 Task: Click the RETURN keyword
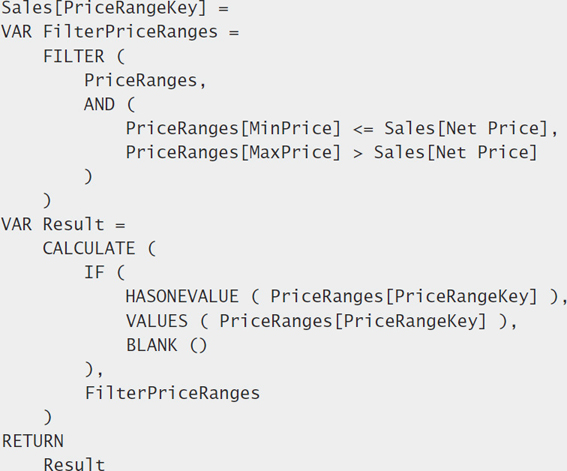click(33, 441)
